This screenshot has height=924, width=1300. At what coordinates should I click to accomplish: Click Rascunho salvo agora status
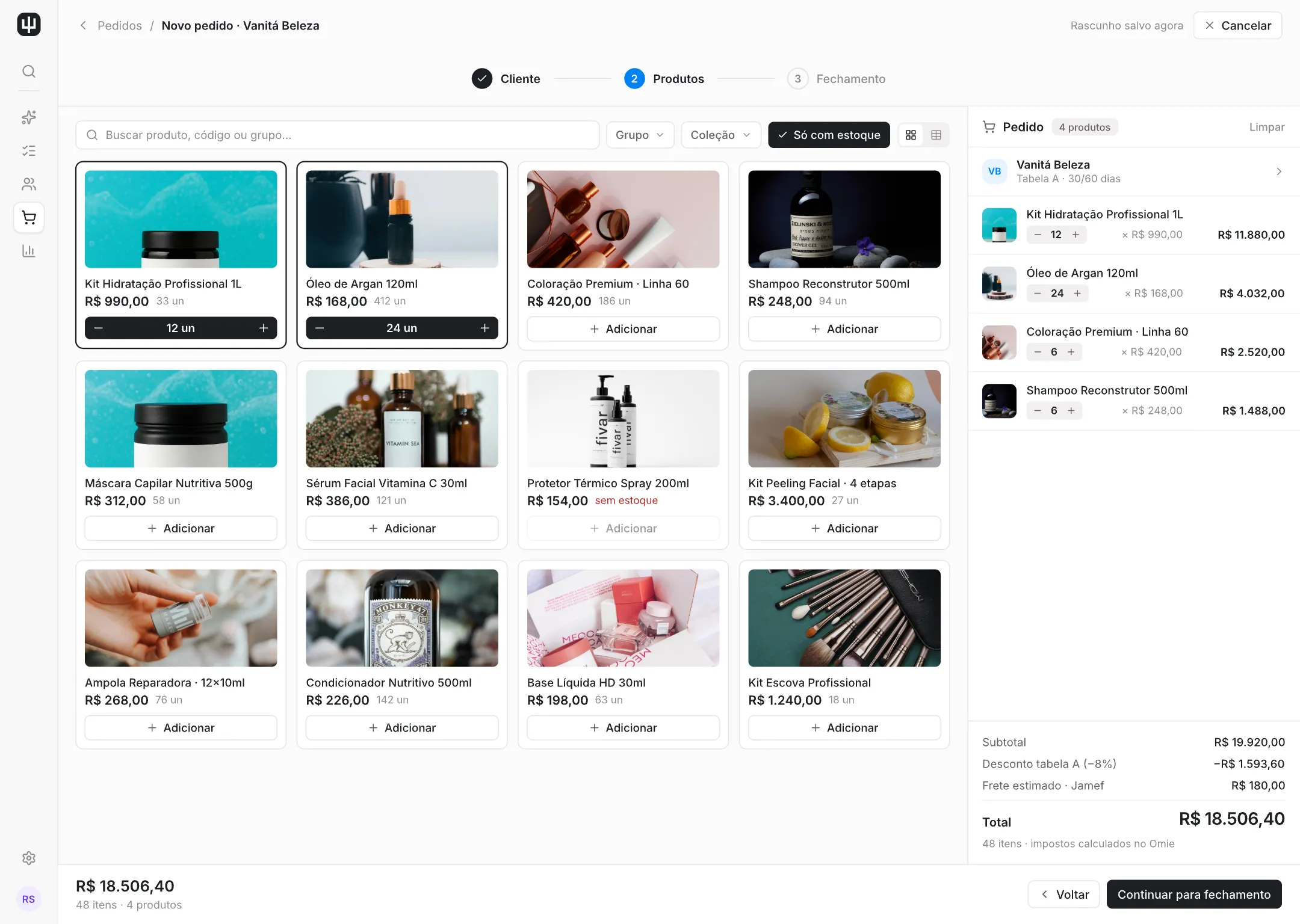1127,25
